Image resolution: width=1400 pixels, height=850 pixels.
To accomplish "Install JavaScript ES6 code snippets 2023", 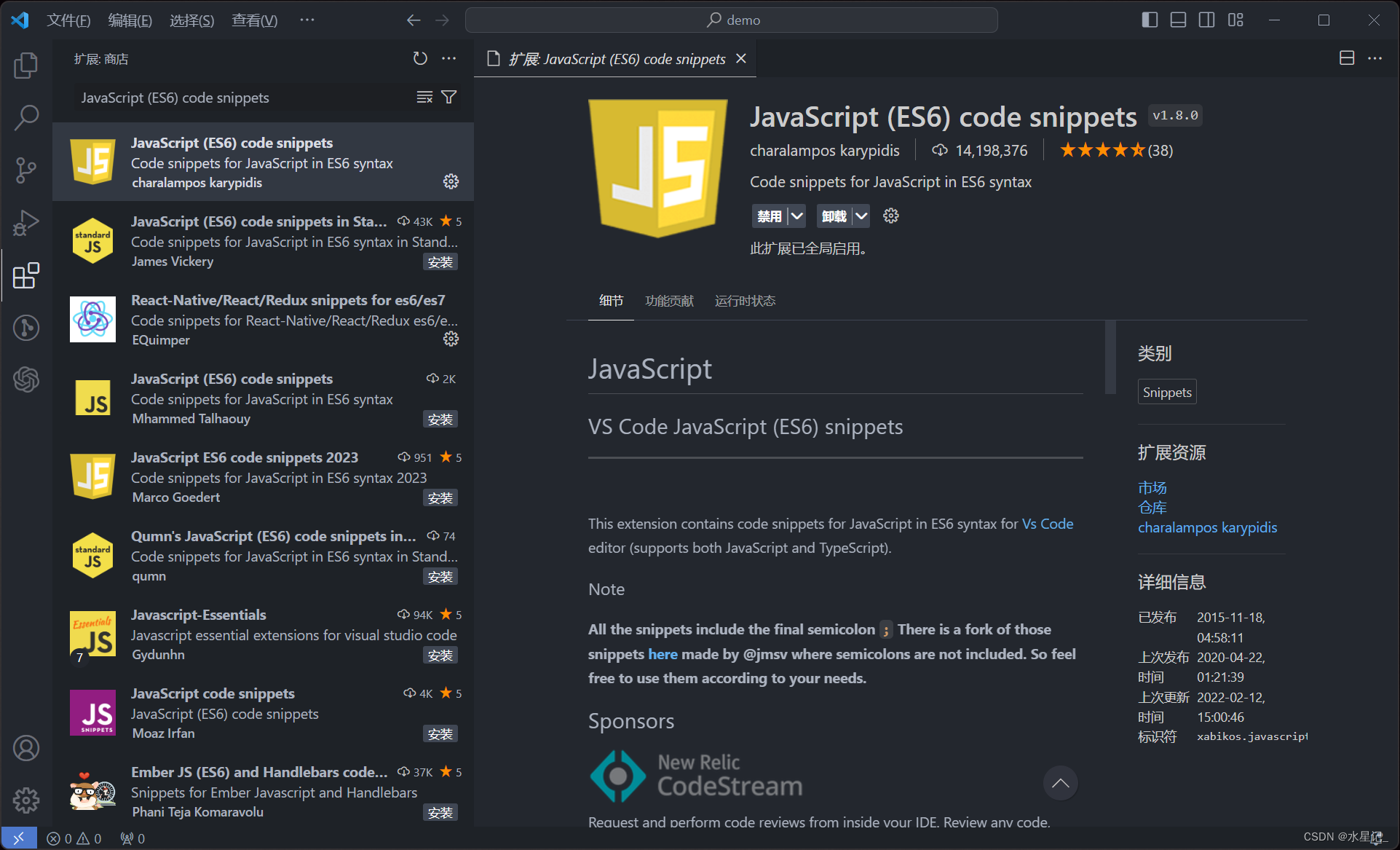I will tap(440, 498).
